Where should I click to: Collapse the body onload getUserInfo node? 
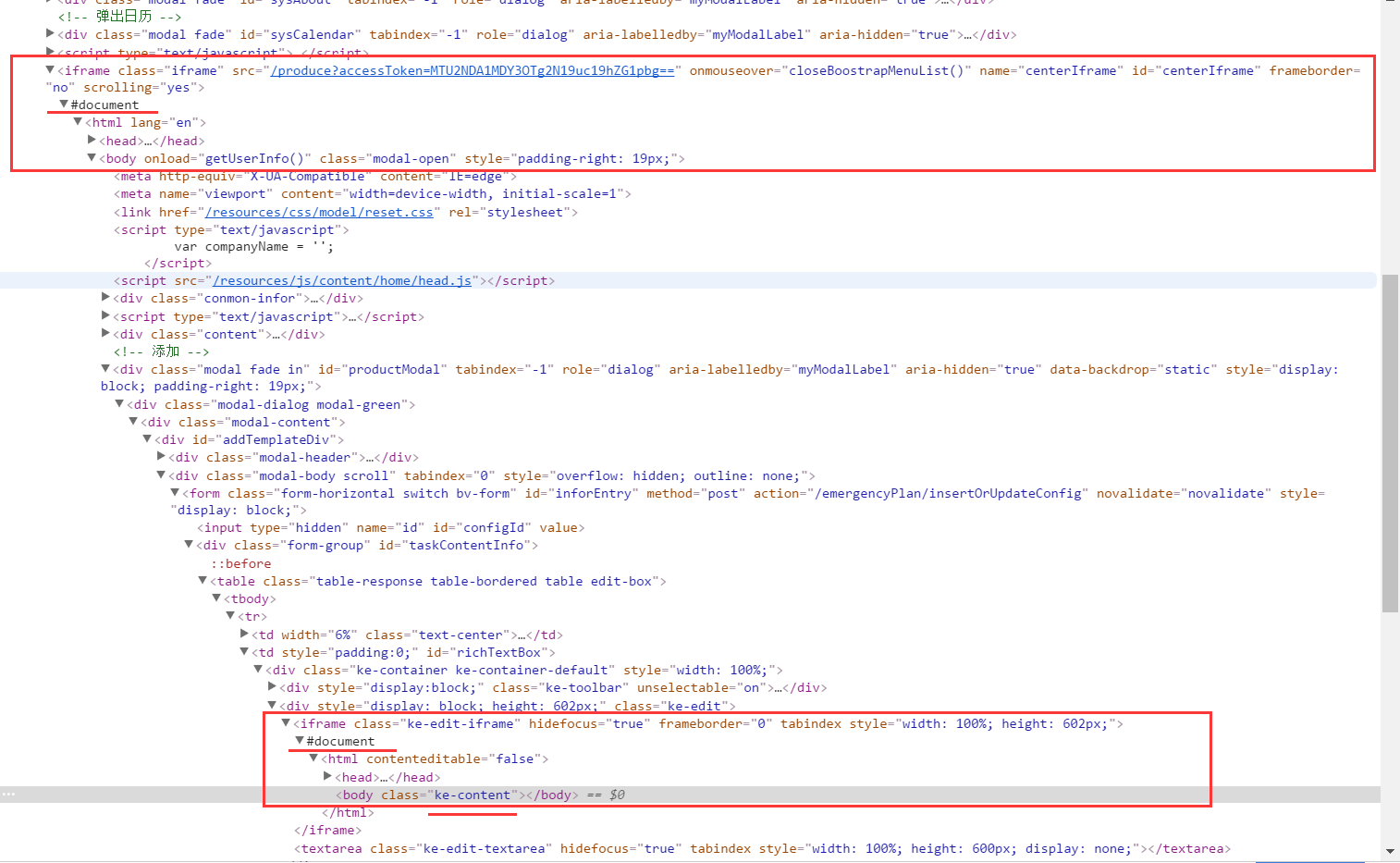(x=92, y=157)
